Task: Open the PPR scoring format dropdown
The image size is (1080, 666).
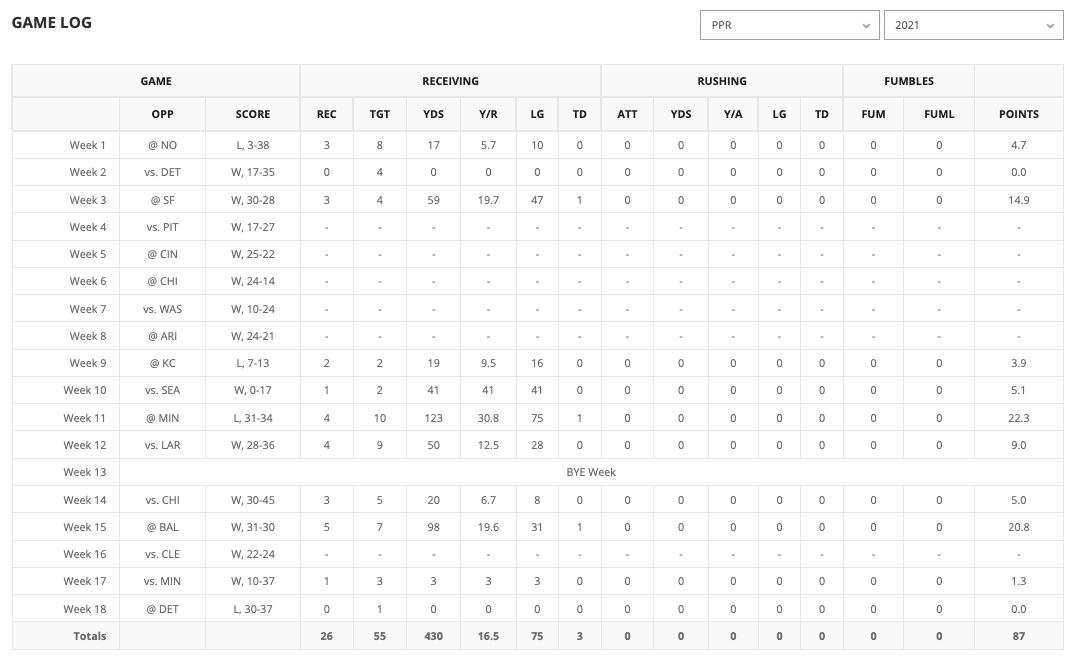Action: 789,25
